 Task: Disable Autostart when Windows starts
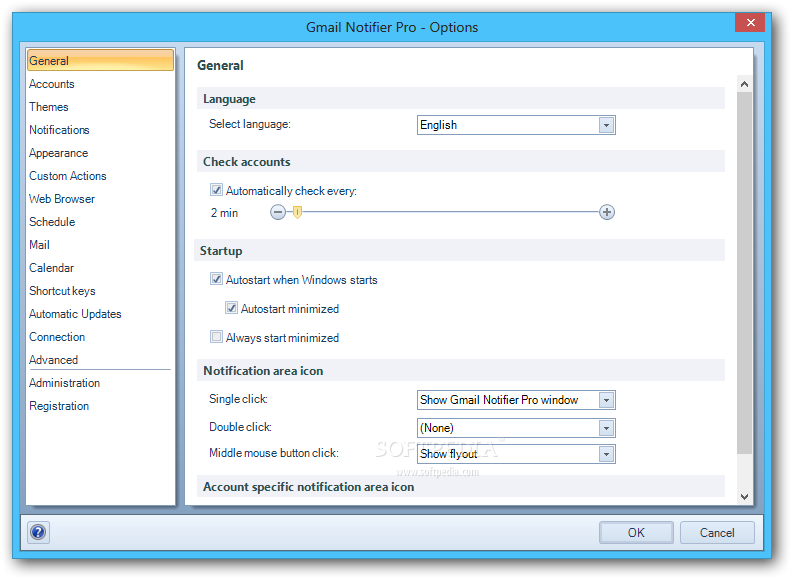point(216,279)
